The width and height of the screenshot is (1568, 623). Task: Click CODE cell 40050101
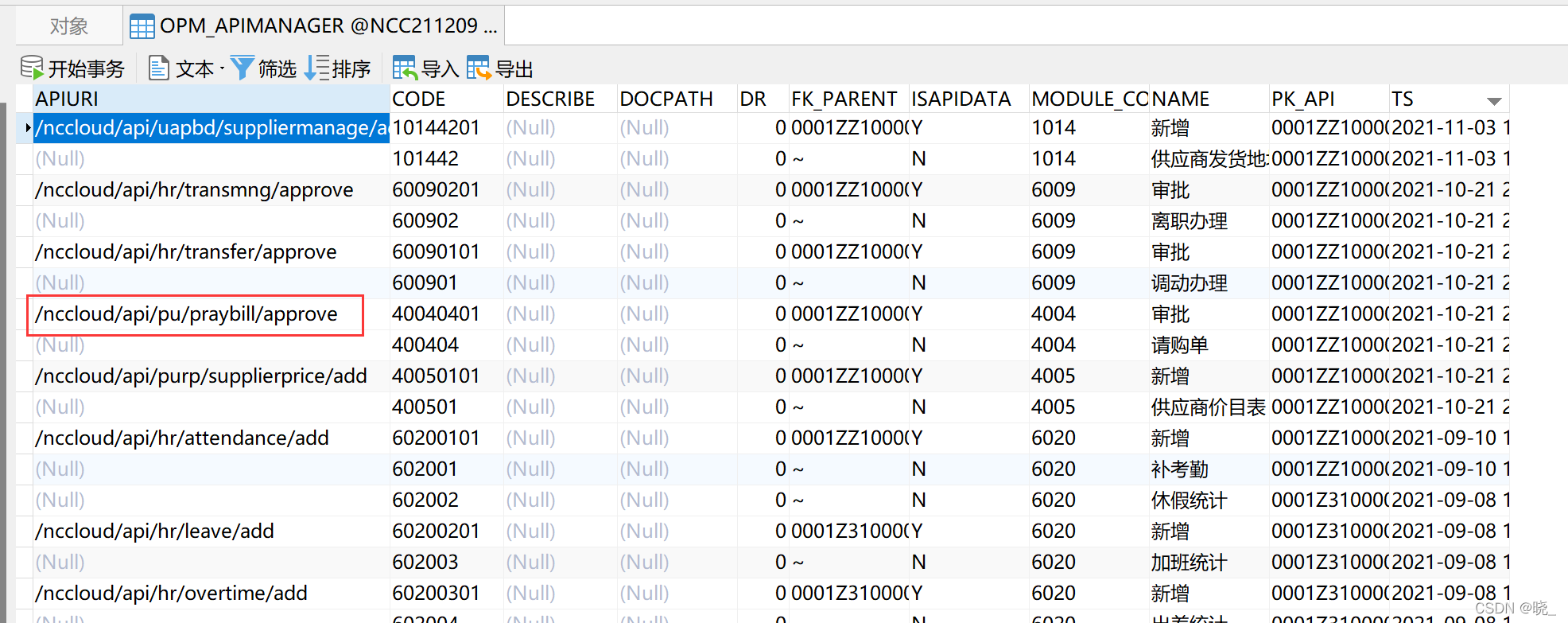tap(447, 376)
